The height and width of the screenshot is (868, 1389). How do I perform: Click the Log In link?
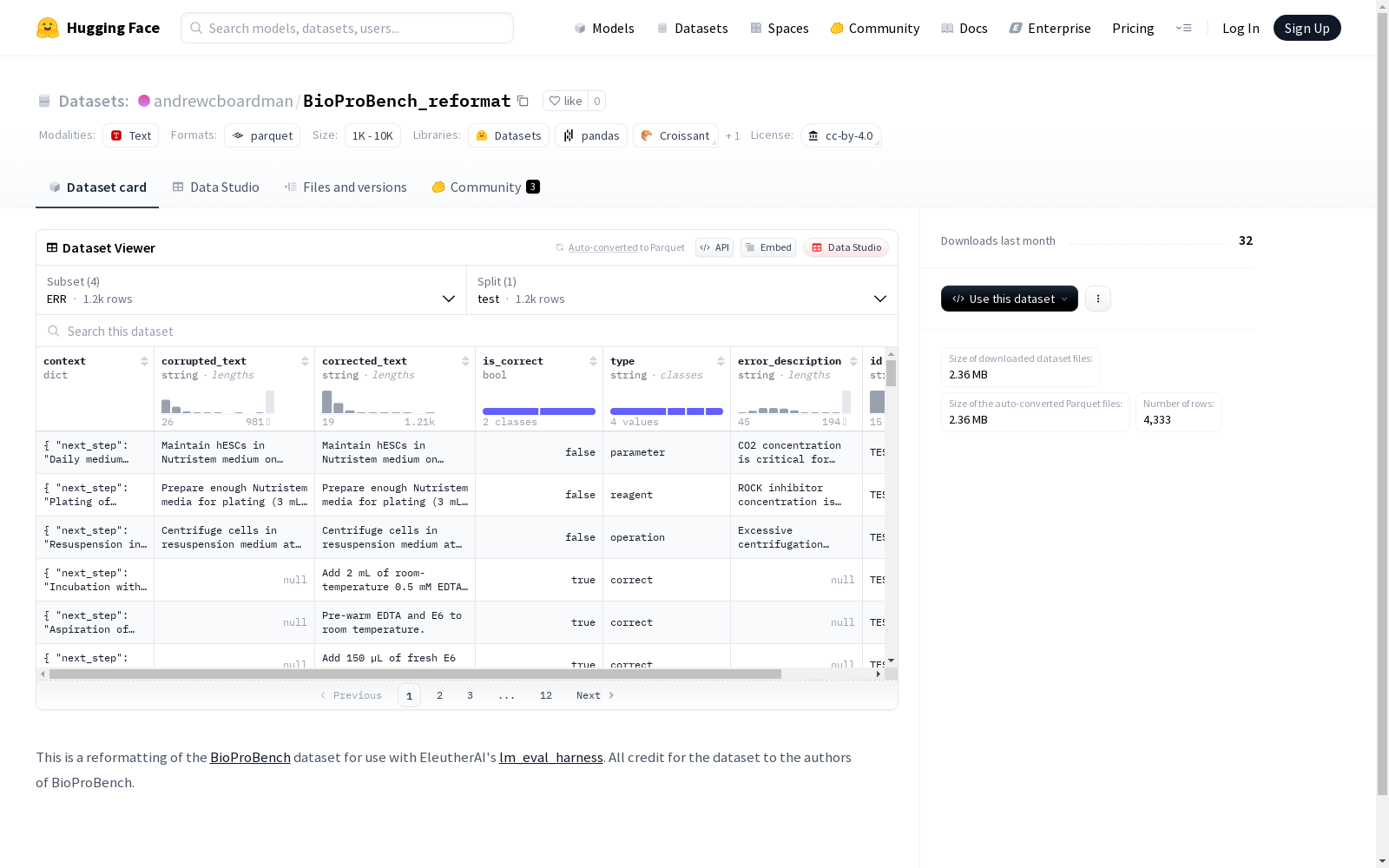pos(1241,28)
